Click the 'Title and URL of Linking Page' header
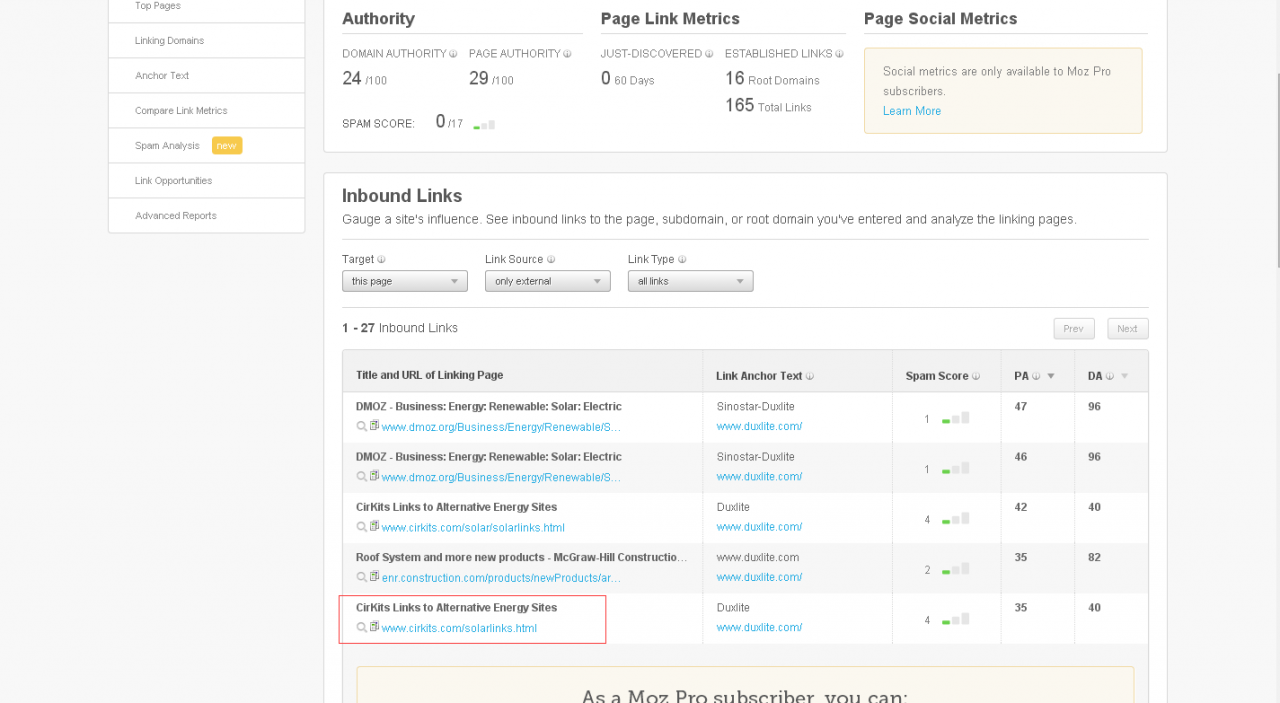 tap(429, 376)
